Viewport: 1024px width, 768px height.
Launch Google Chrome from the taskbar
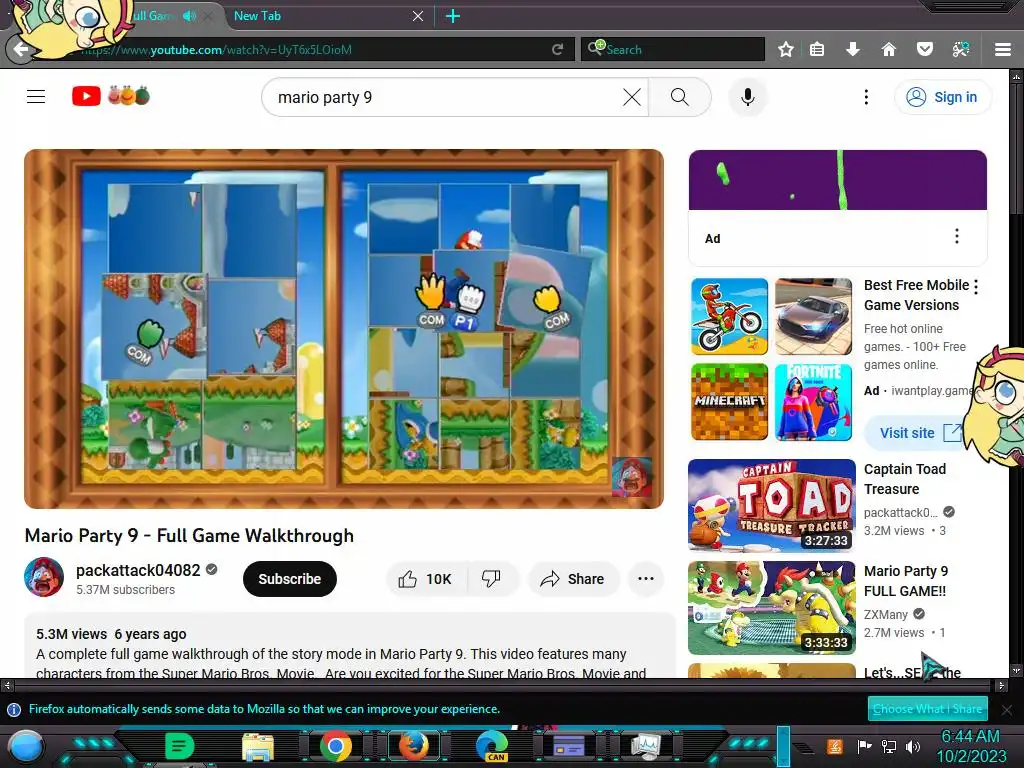pos(335,746)
